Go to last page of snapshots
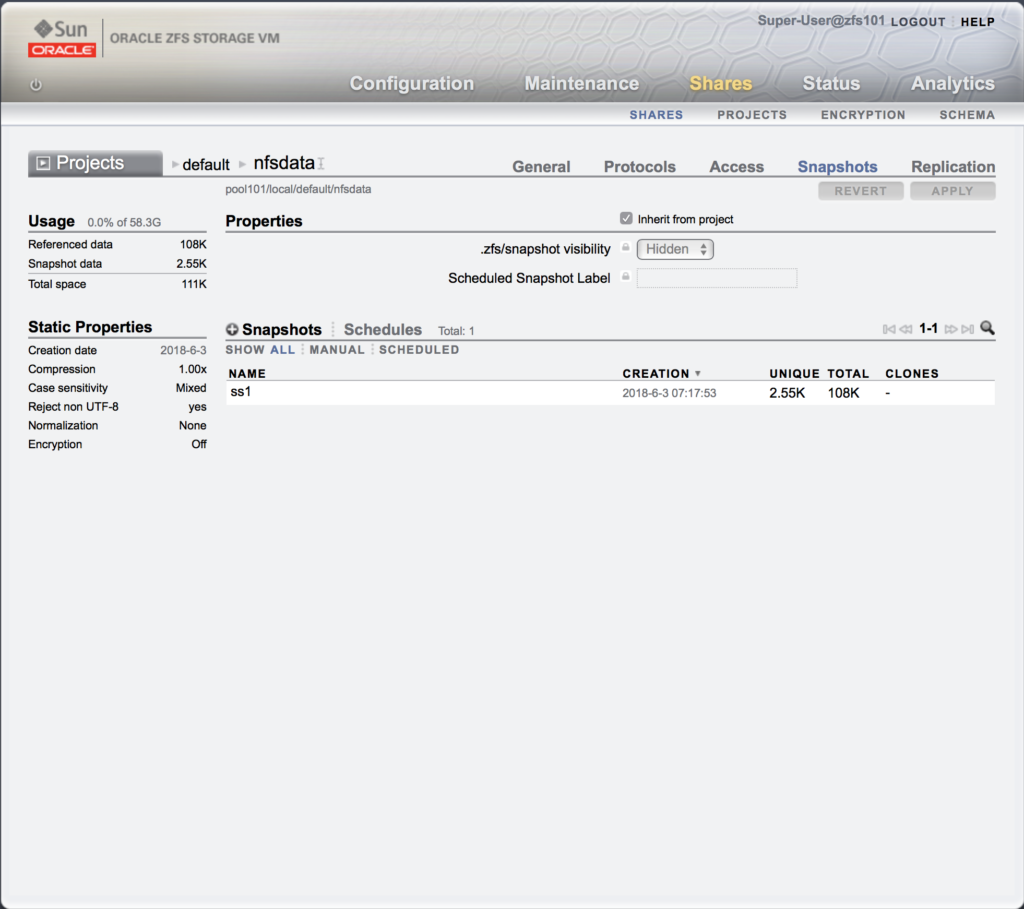Screen dimensions: 1024x909 [967, 329]
